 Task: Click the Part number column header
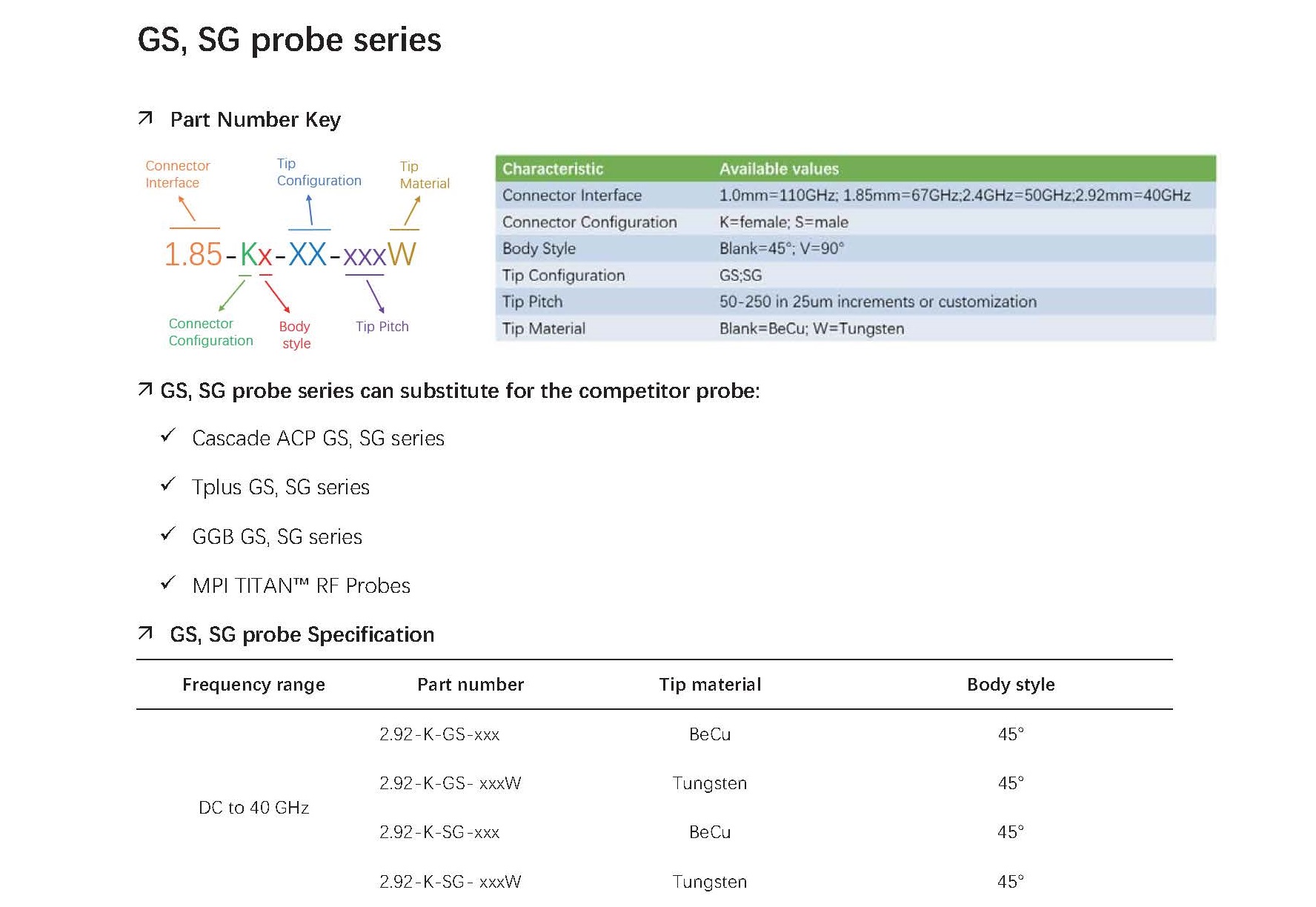[471, 685]
